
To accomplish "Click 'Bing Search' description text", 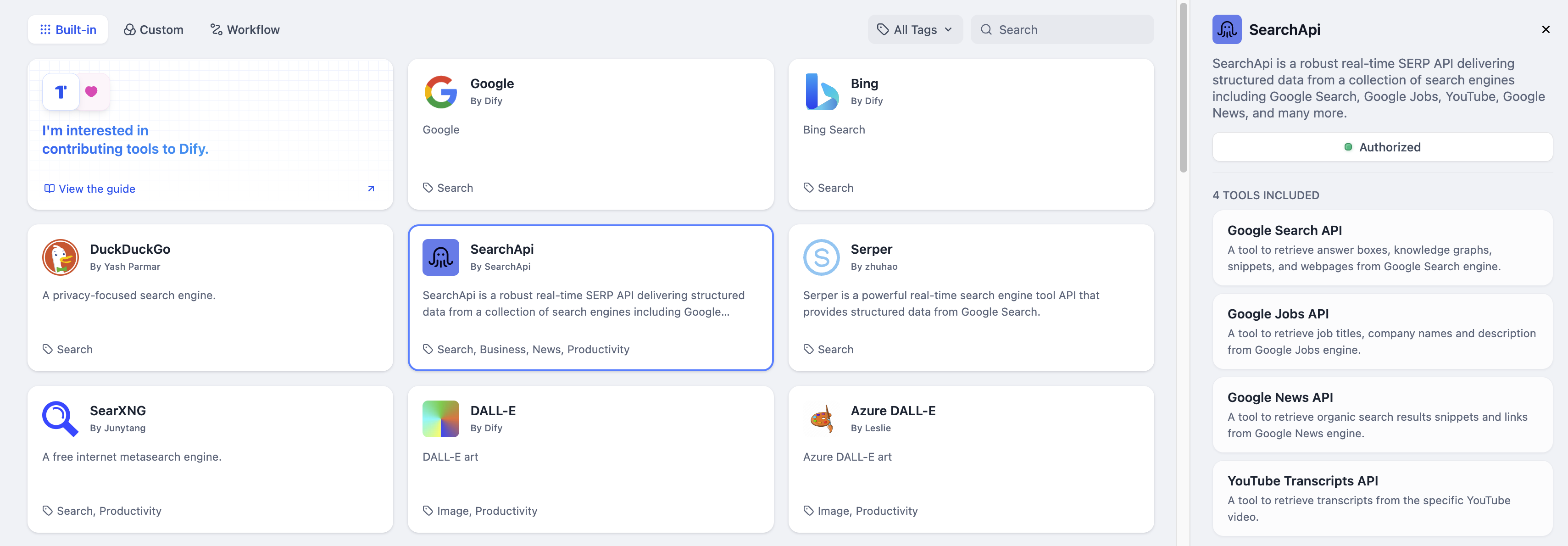I will [834, 129].
